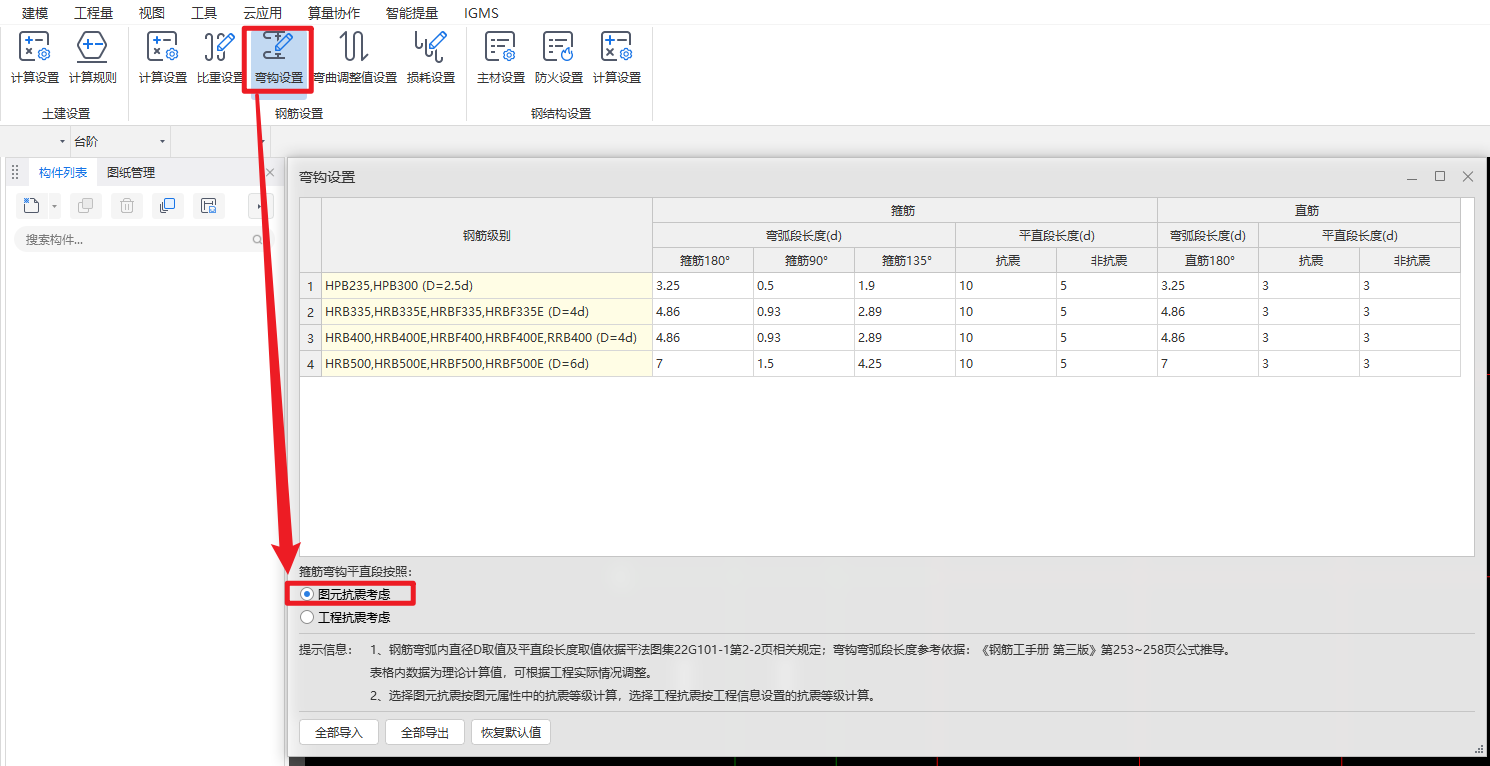Click 箍筋135° value 1.9 in row 1
Screen dimensions: 1490x766
click(905, 286)
